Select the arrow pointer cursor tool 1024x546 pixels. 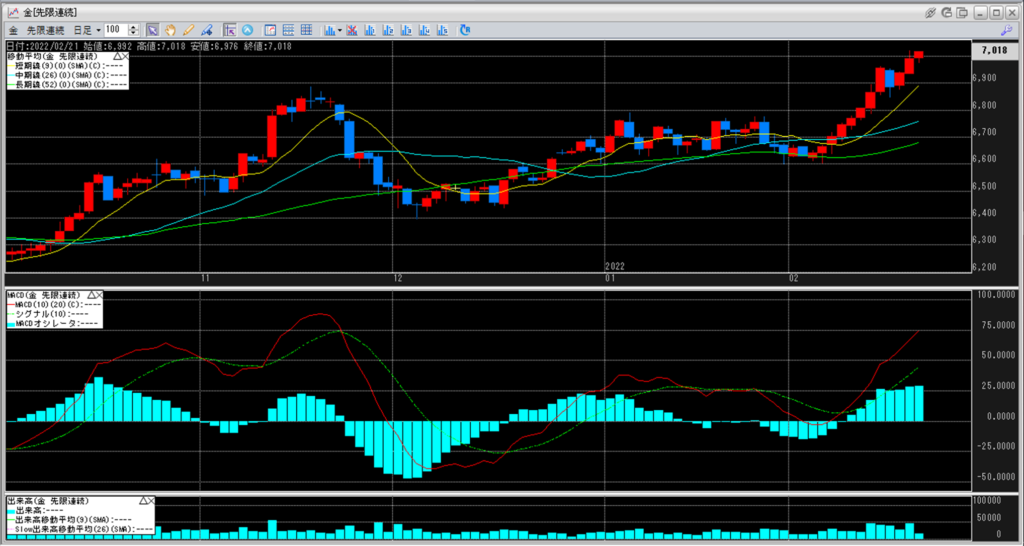click(x=151, y=30)
